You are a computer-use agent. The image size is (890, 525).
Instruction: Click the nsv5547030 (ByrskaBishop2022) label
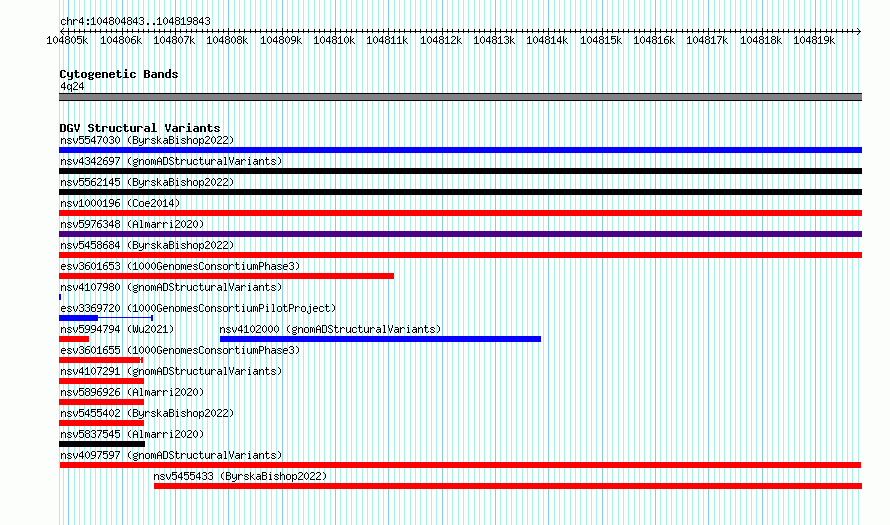coord(147,140)
